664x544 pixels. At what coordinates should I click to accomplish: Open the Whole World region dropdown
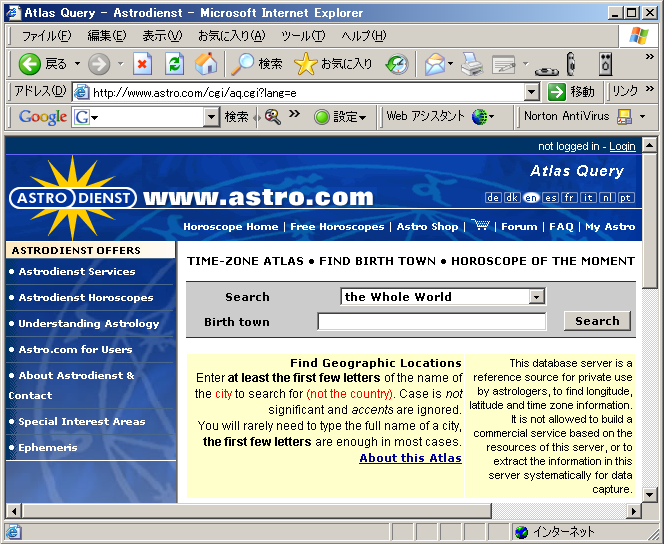[x=537, y=296]
